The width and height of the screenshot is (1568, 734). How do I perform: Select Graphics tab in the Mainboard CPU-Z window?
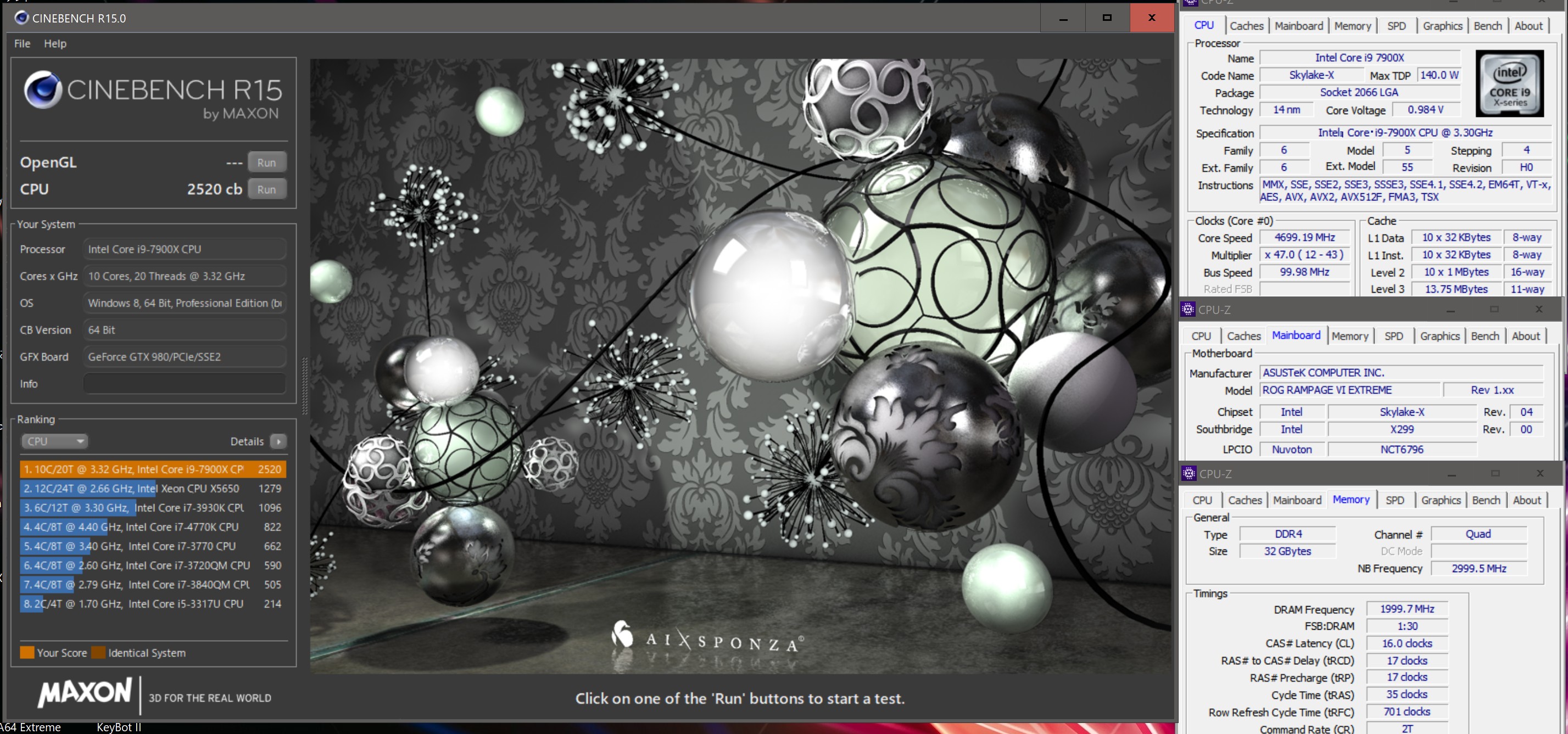(x=1439, y=336)
